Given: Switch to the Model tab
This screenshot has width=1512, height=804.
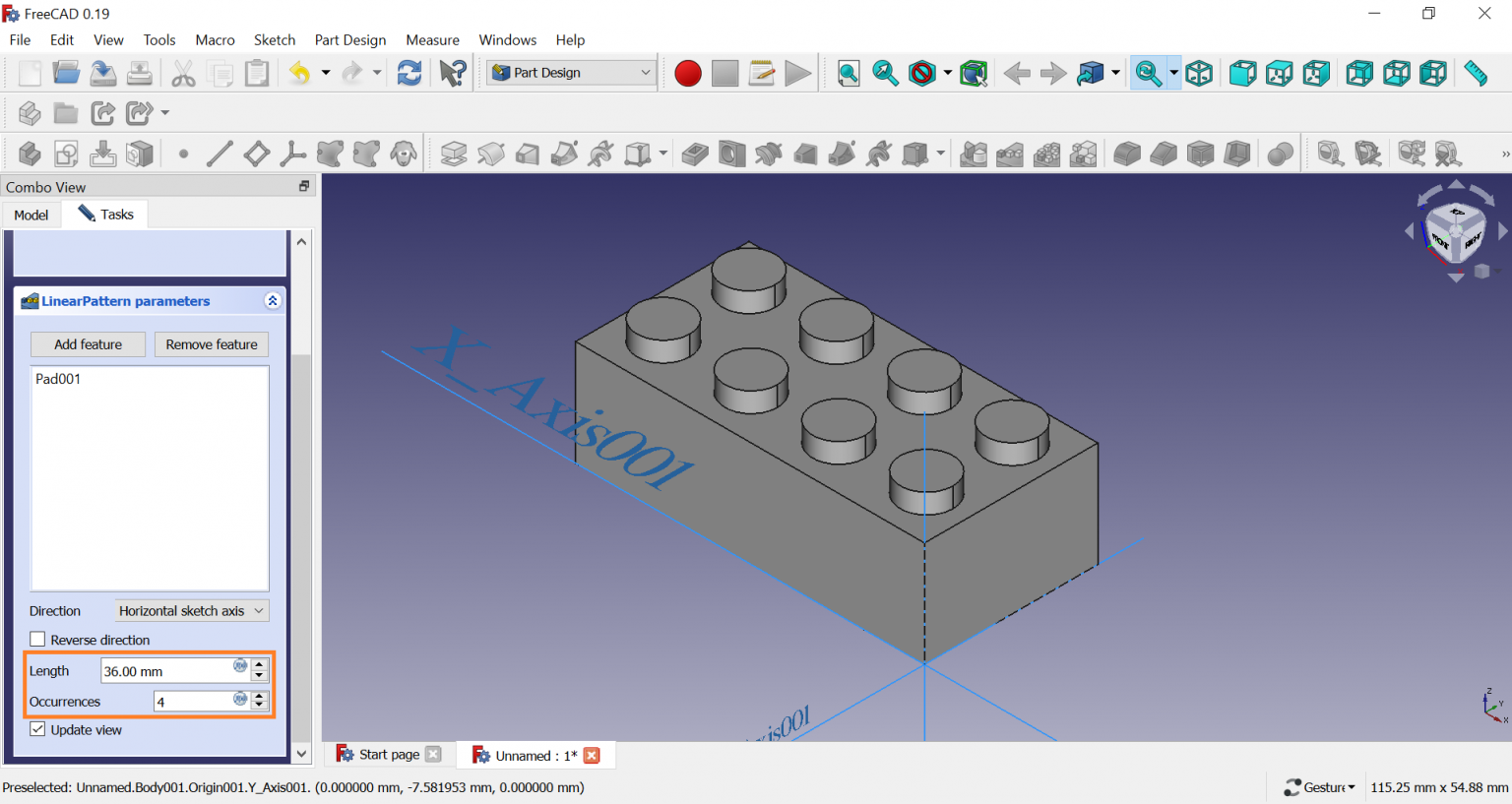Looking at the screenshot, I should click(x=31, y=215).
